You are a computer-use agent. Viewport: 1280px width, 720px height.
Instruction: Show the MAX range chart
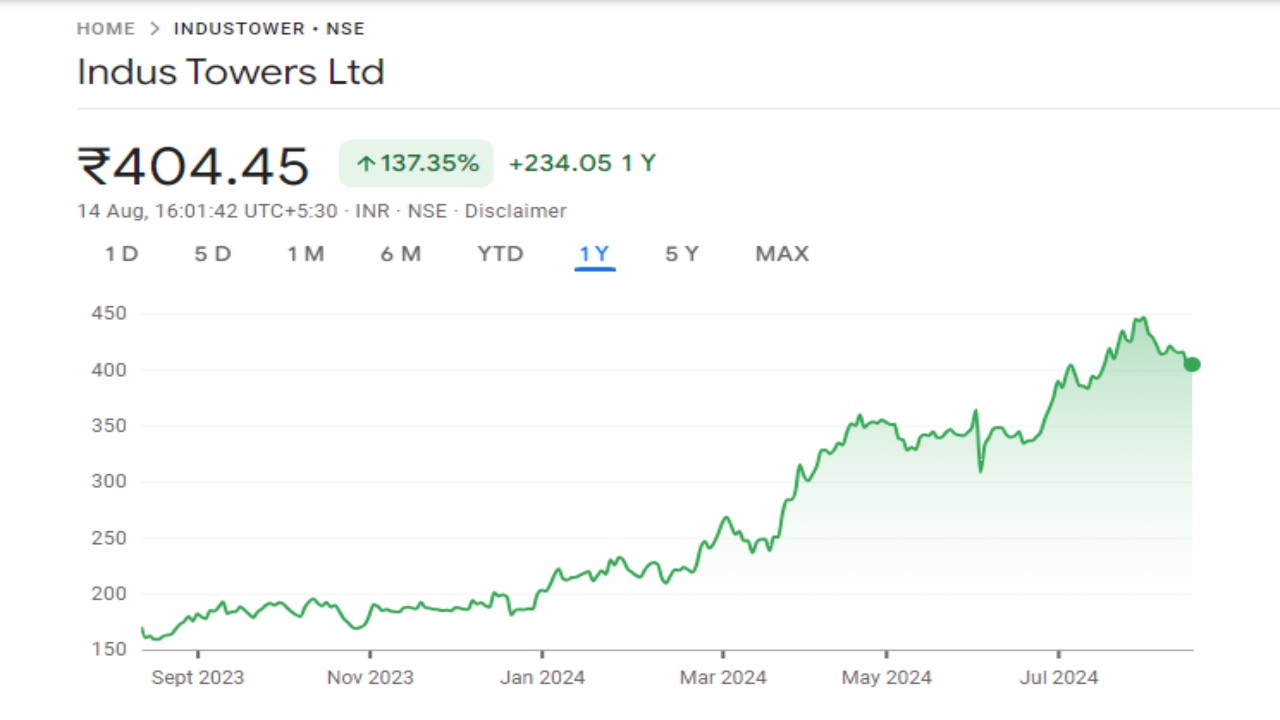tap(782, 254)
